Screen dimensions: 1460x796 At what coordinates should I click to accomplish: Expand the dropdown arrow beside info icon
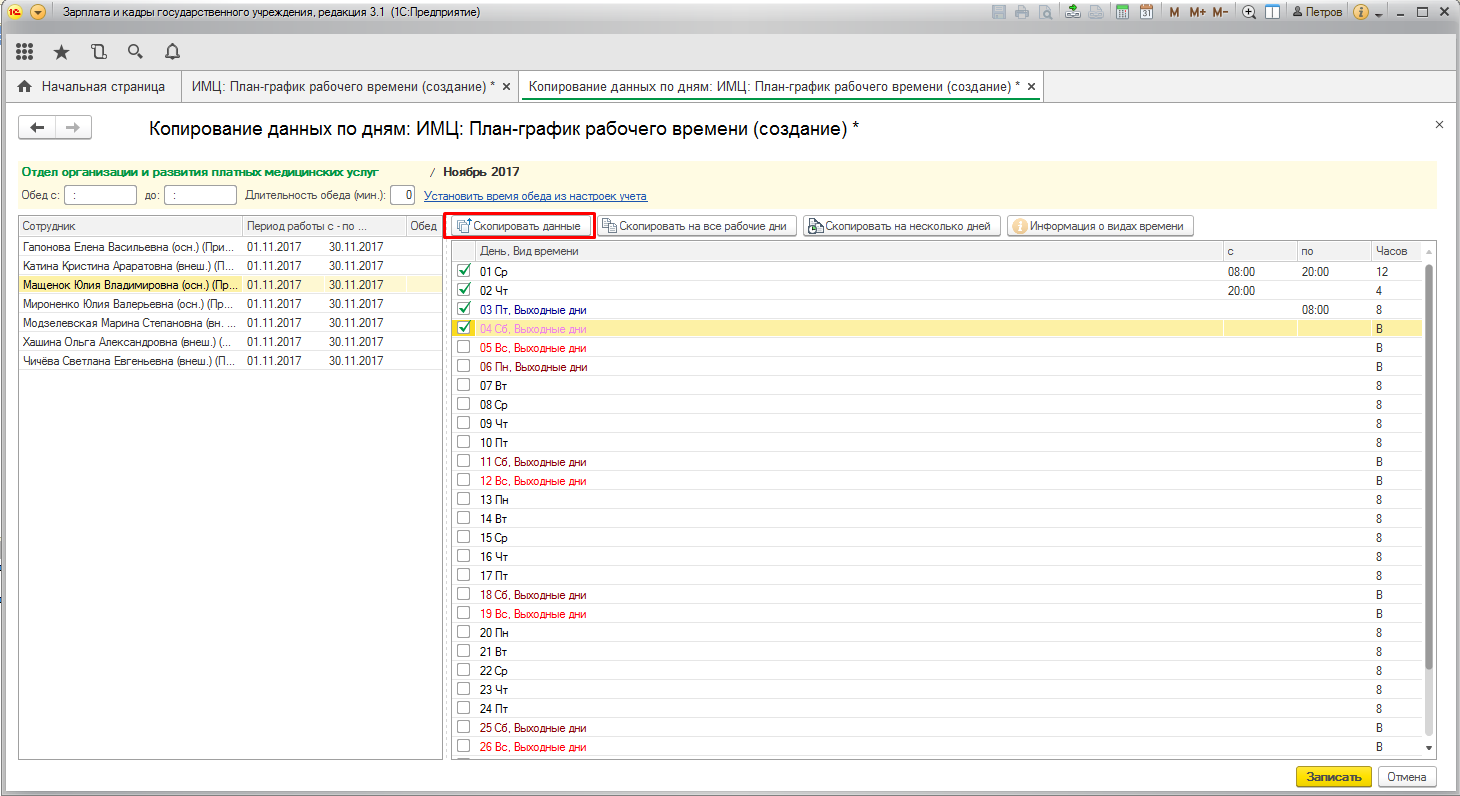point(1378,14)
